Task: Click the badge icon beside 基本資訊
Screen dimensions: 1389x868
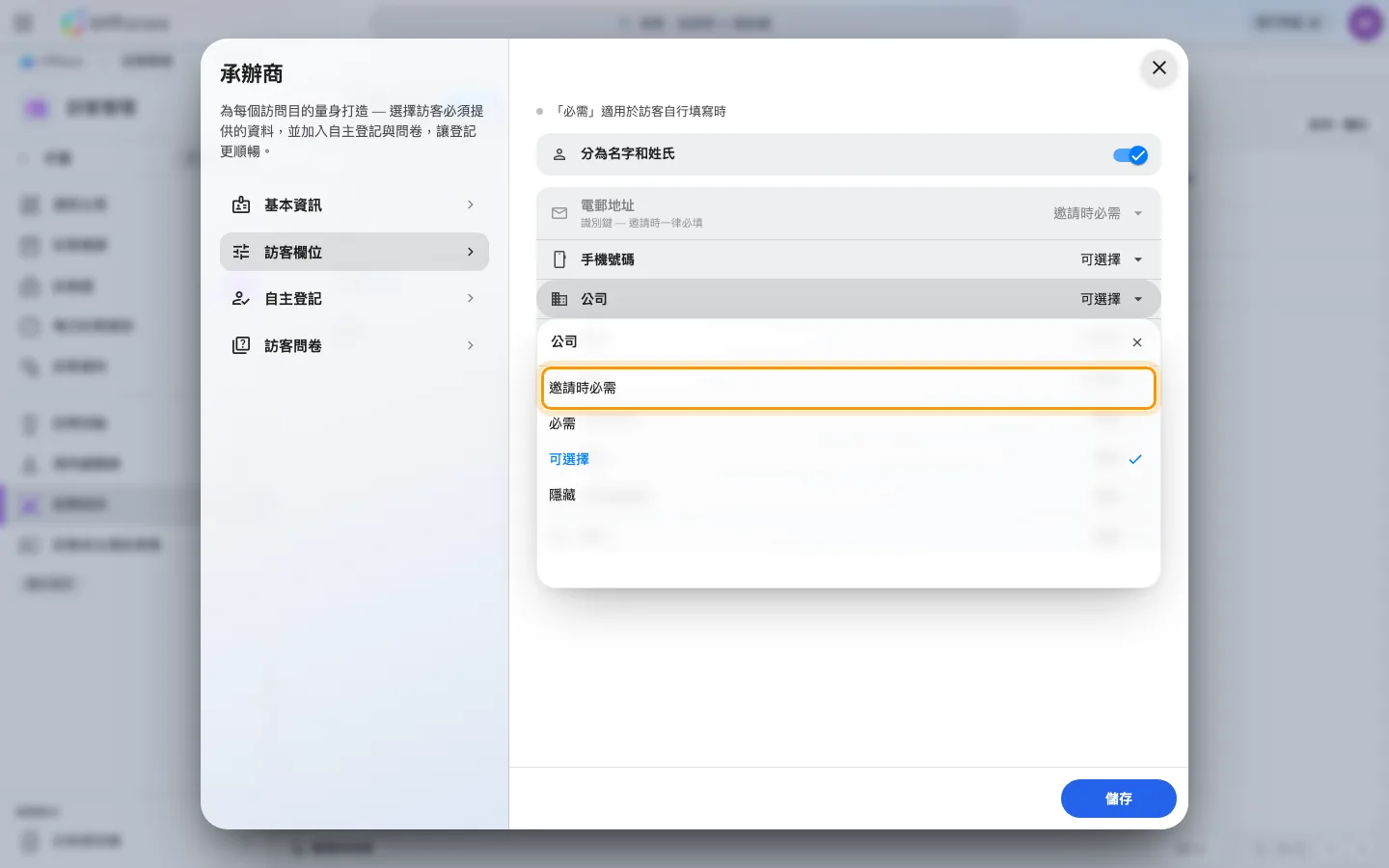Action: click(241, 204)
